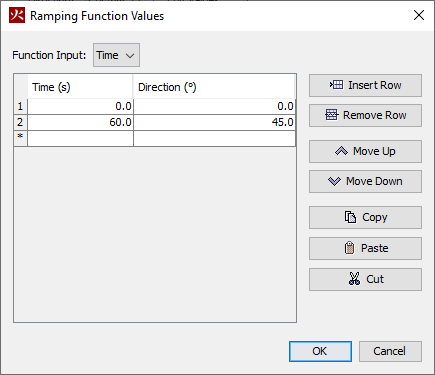Viewport: 435px width, 375px height.
Task: Close the Ramping Function Values window
Action: pyautogui.click(x=419, y=15)
